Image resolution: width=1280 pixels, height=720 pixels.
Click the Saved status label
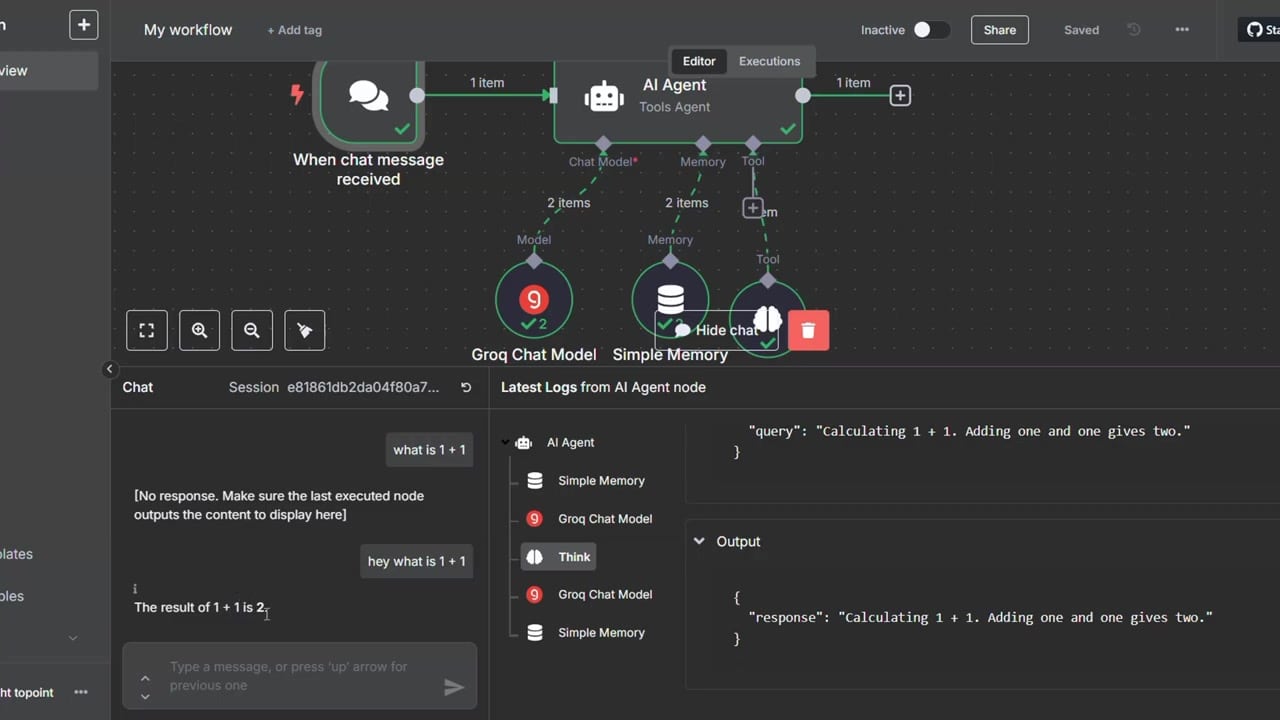tap(1081, 30)
